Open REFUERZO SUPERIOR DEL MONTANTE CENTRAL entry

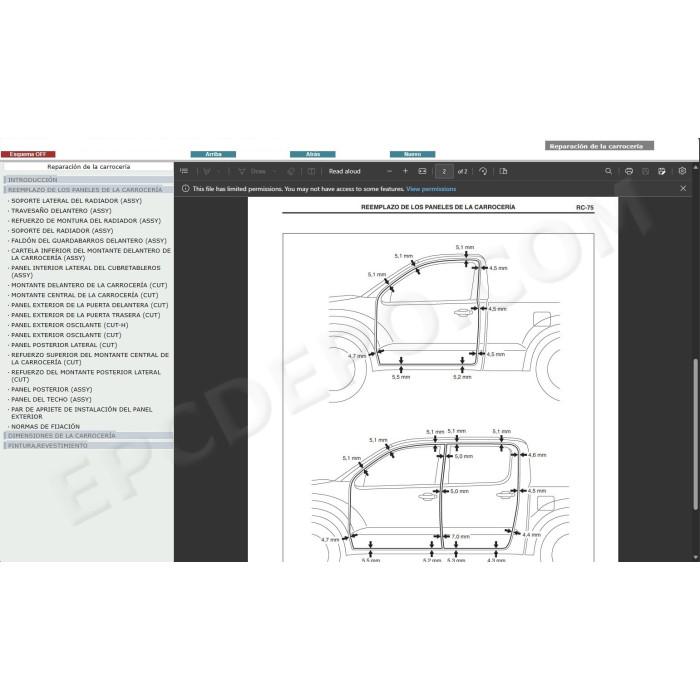(90, 358)
